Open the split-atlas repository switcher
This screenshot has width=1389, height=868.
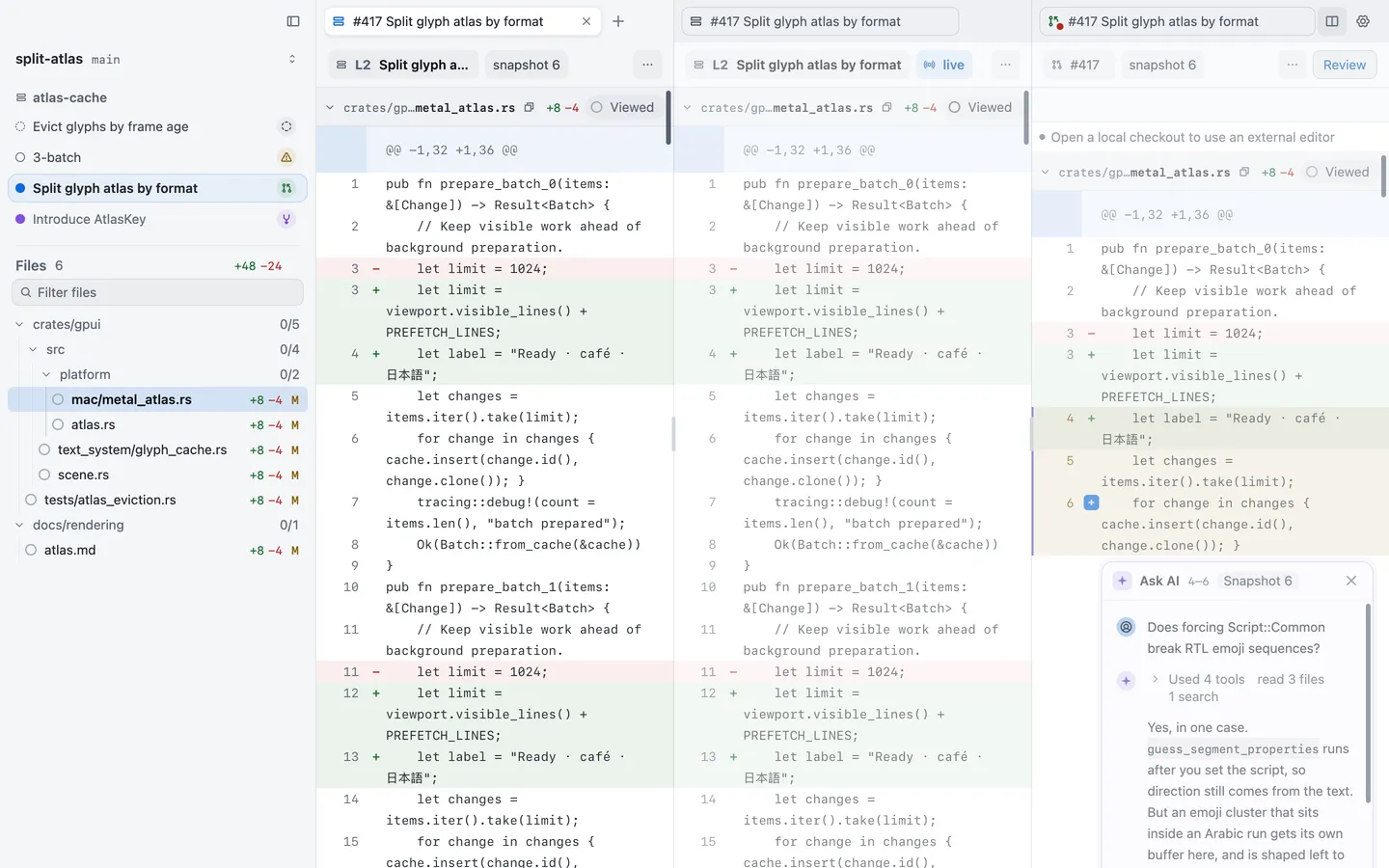coord(292,59)
